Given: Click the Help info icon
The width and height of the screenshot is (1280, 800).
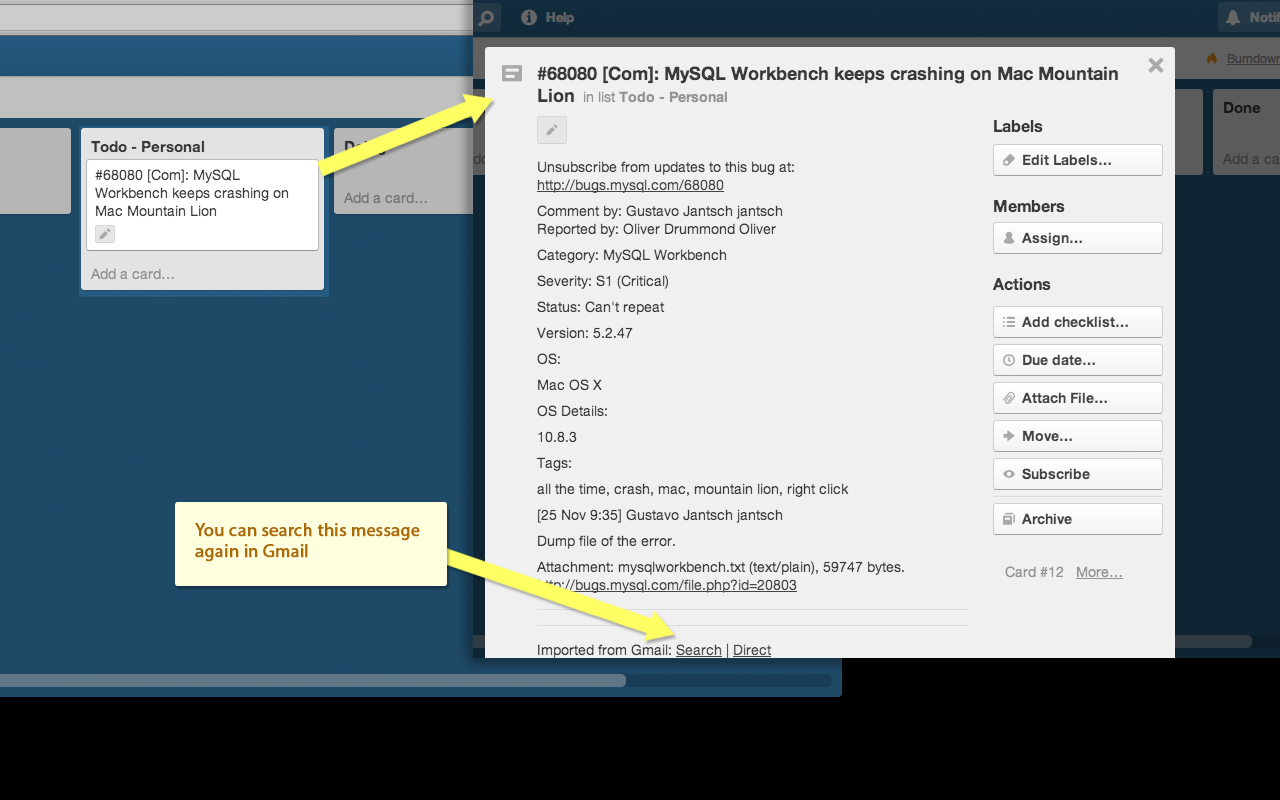Looking at the screenshot, I should tap(529, 17).
